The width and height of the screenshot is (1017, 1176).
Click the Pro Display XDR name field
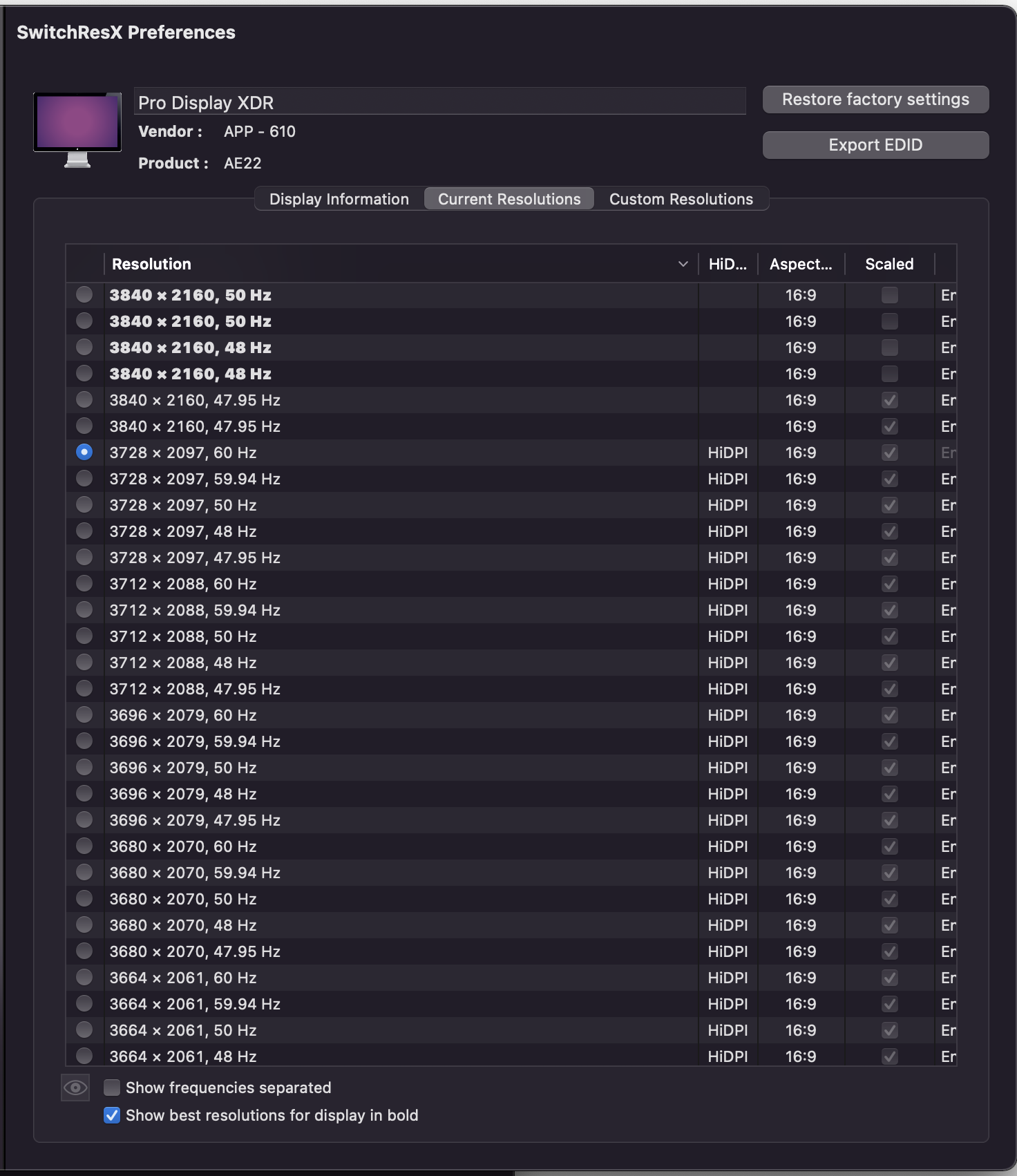click(x=440, y=102)
